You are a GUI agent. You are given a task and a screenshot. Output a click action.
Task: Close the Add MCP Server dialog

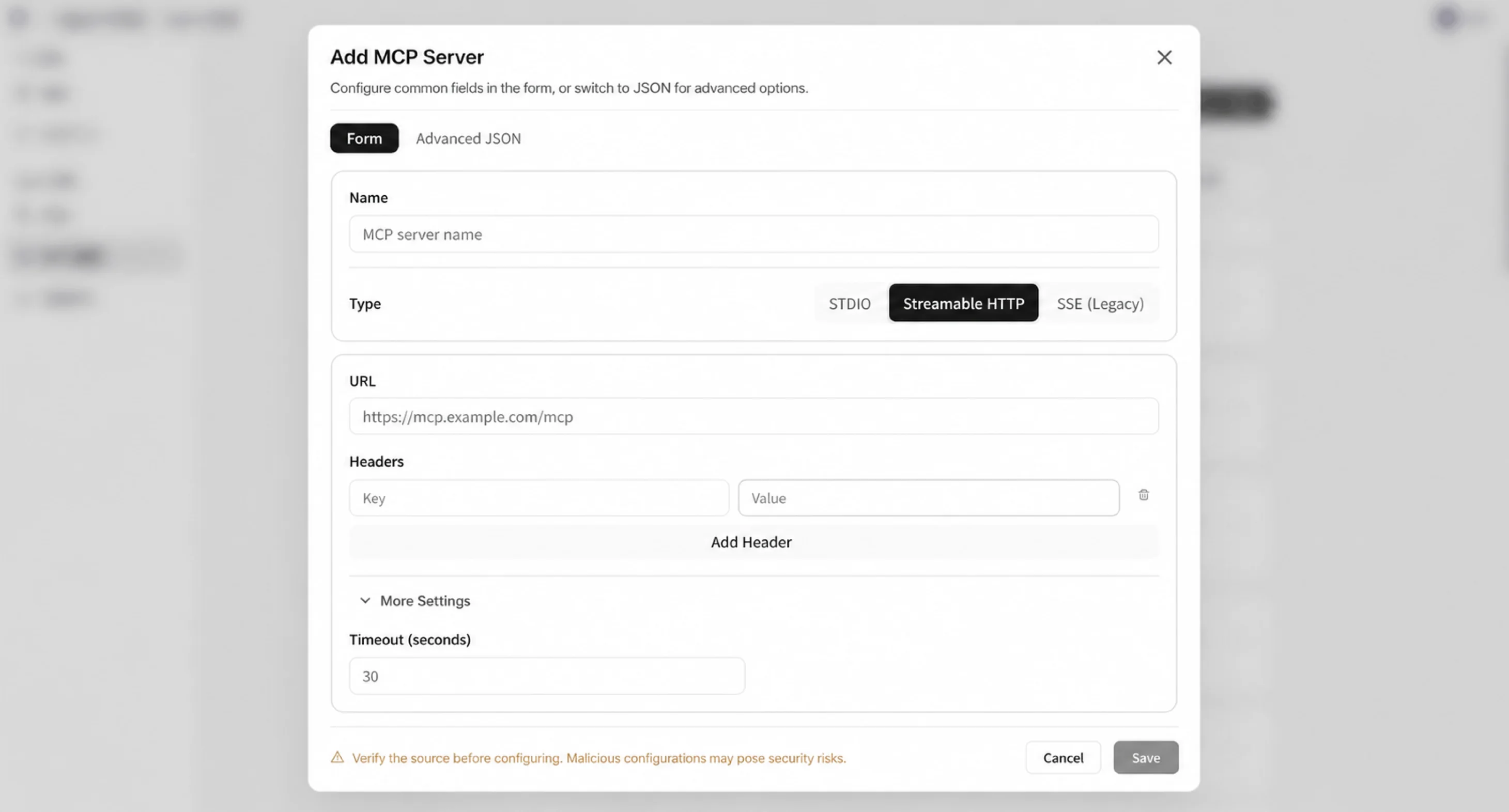(x=1164, y=57)
